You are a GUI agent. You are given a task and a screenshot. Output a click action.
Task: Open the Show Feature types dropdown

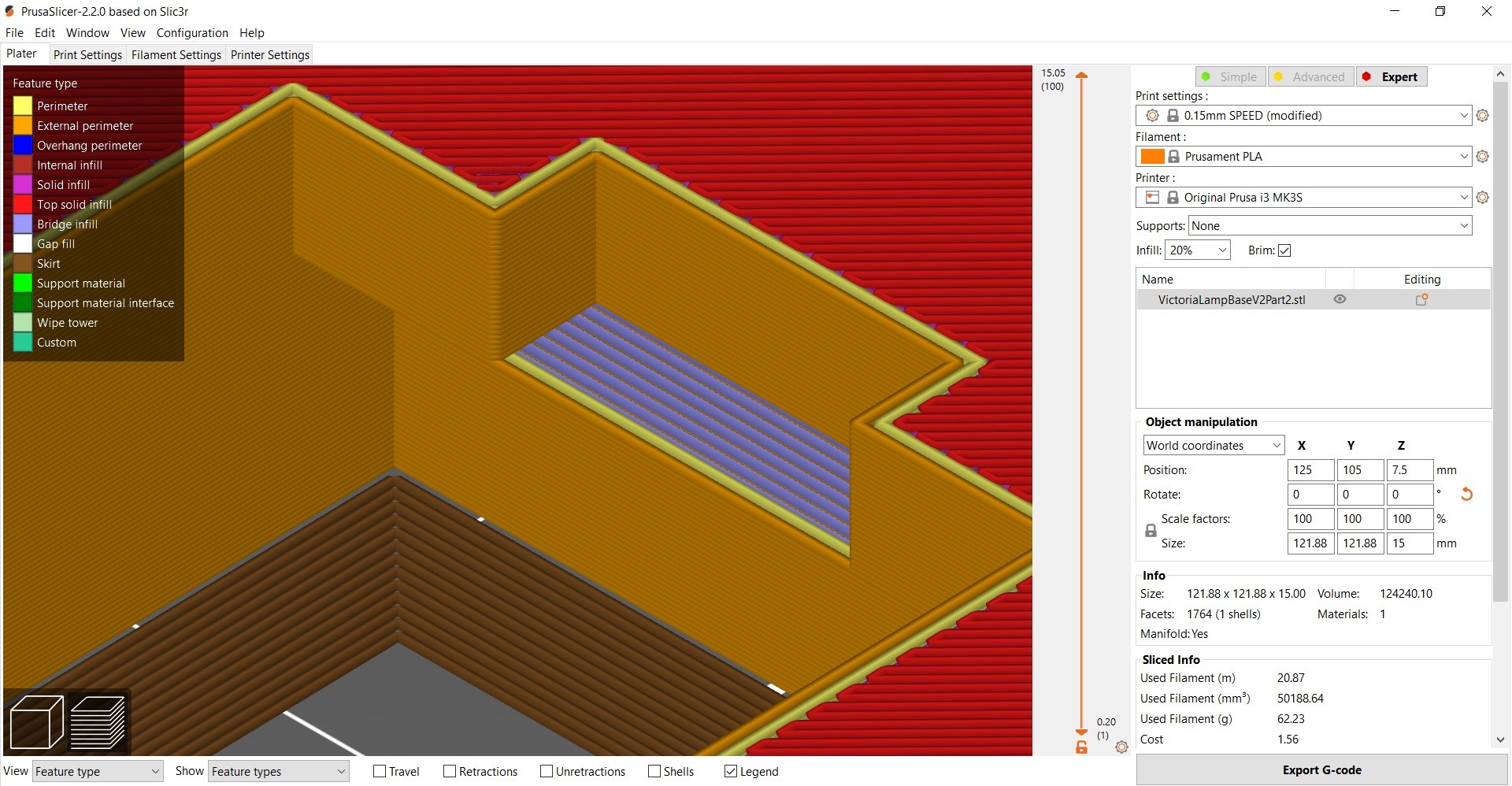[279, 771]
